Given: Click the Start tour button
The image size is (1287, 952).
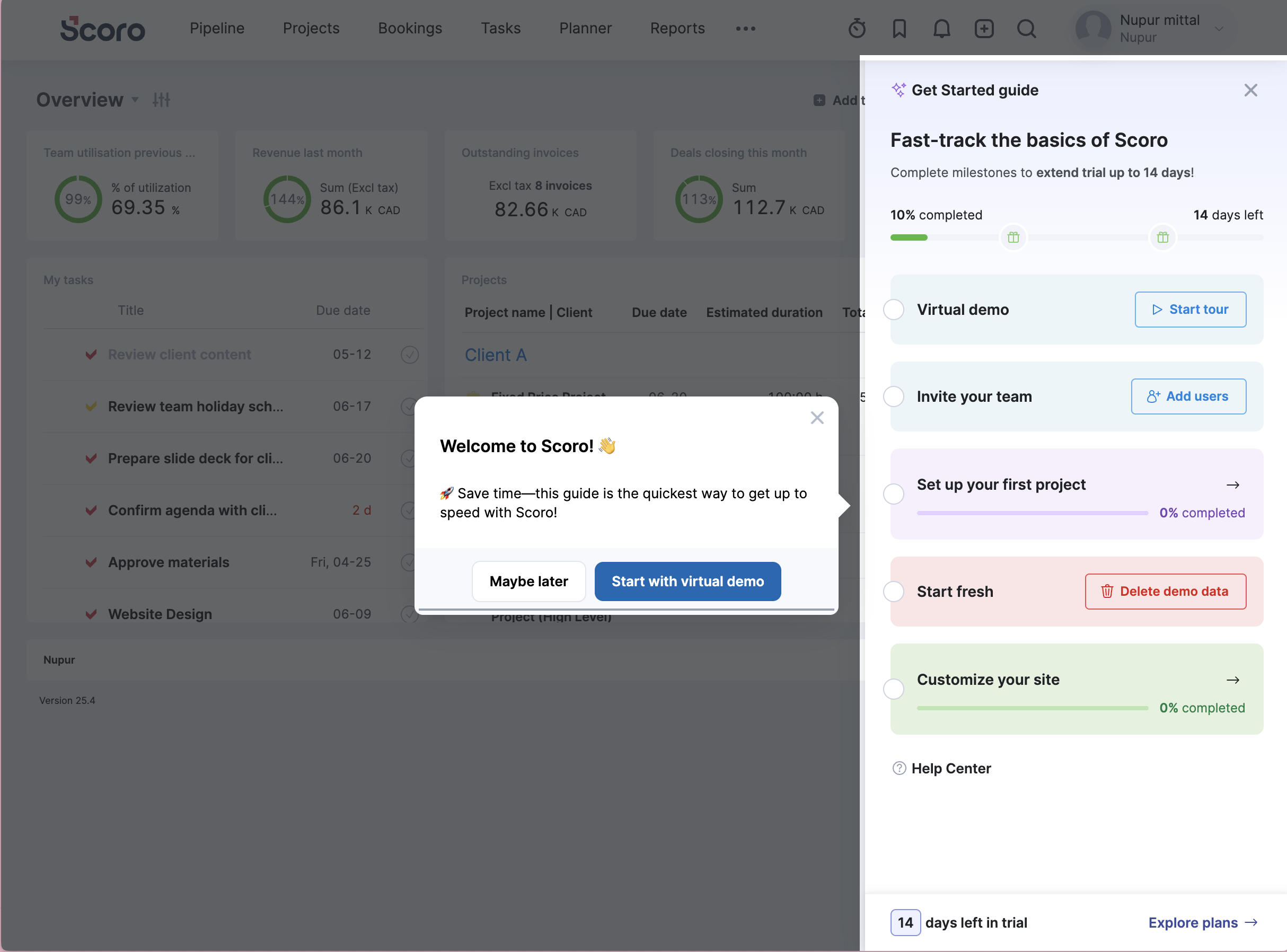Looking at the screenshot, I should pyautogui.click(x=1190, y=310).
